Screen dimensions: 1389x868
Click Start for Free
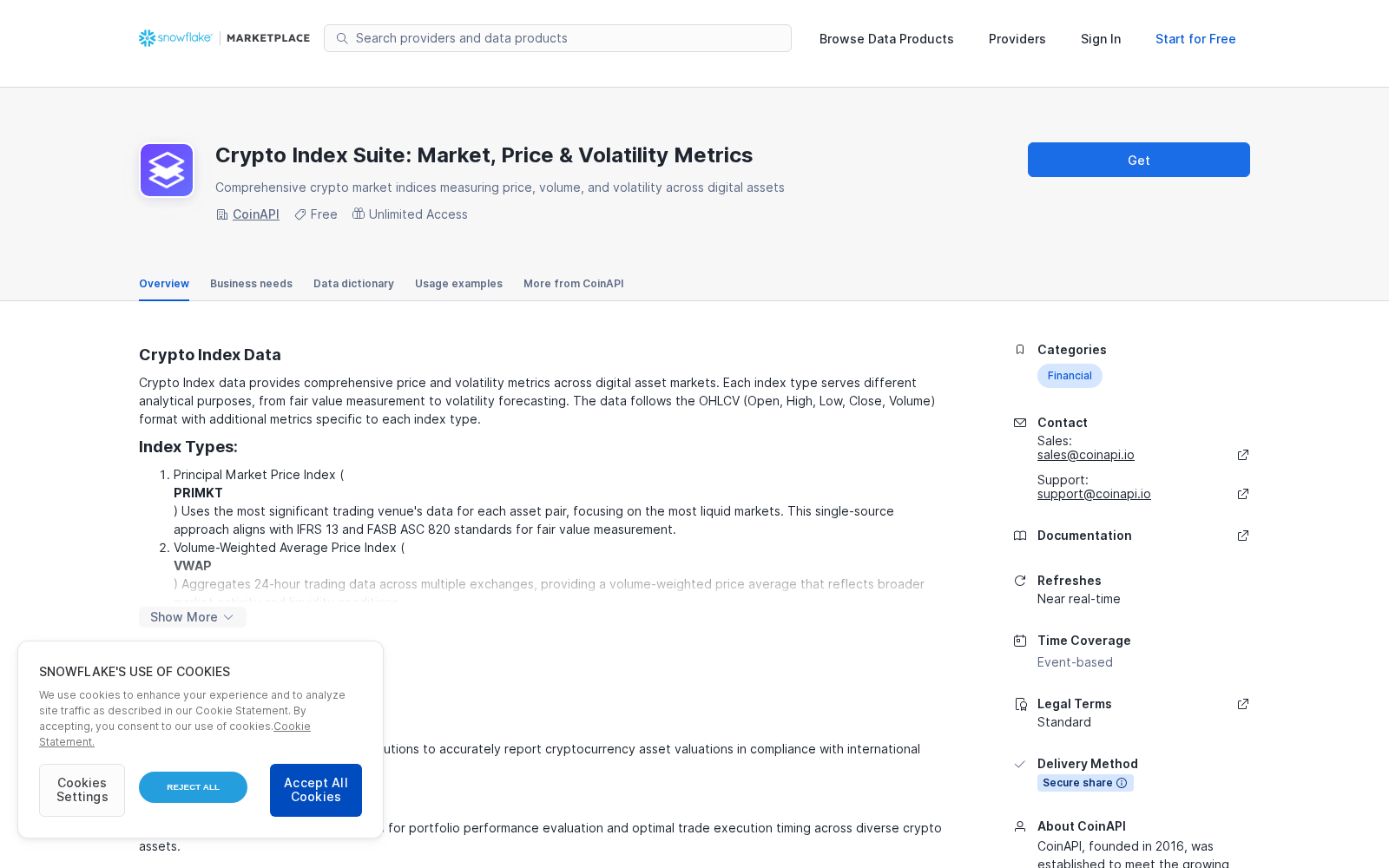tap(1195, 39)
